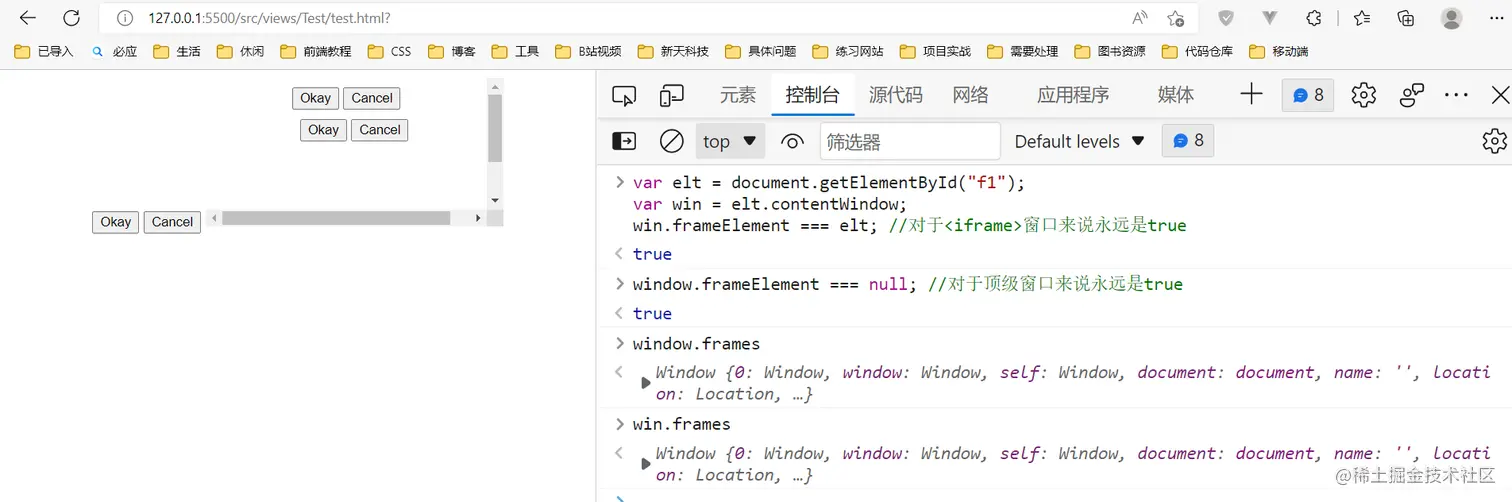Open DevTools settings gear beside issues badge
This screenshot has height=502, width=1512.
(1364, 95)
